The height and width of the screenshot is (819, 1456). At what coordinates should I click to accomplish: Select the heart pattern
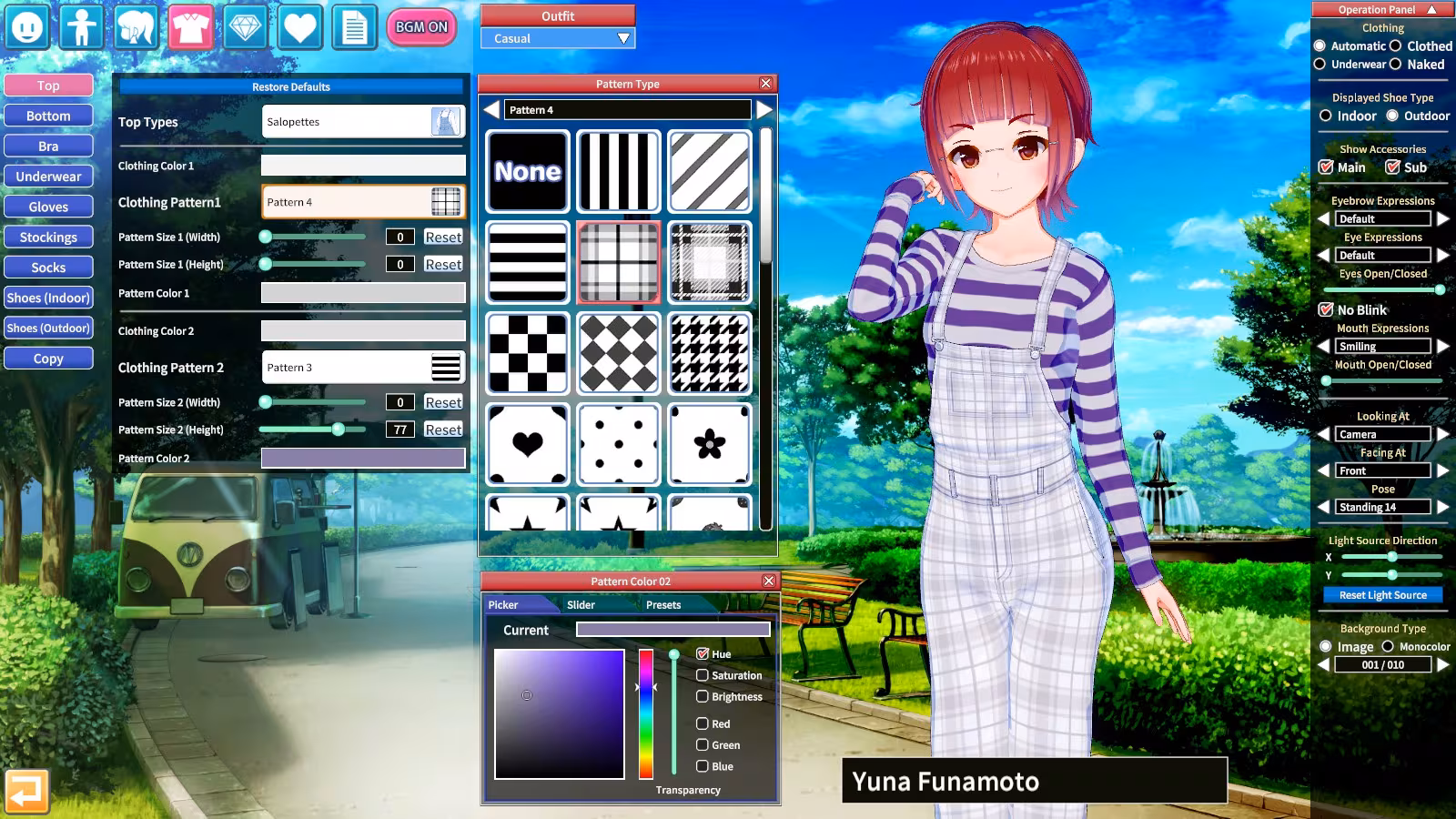[x=528, y=444]
